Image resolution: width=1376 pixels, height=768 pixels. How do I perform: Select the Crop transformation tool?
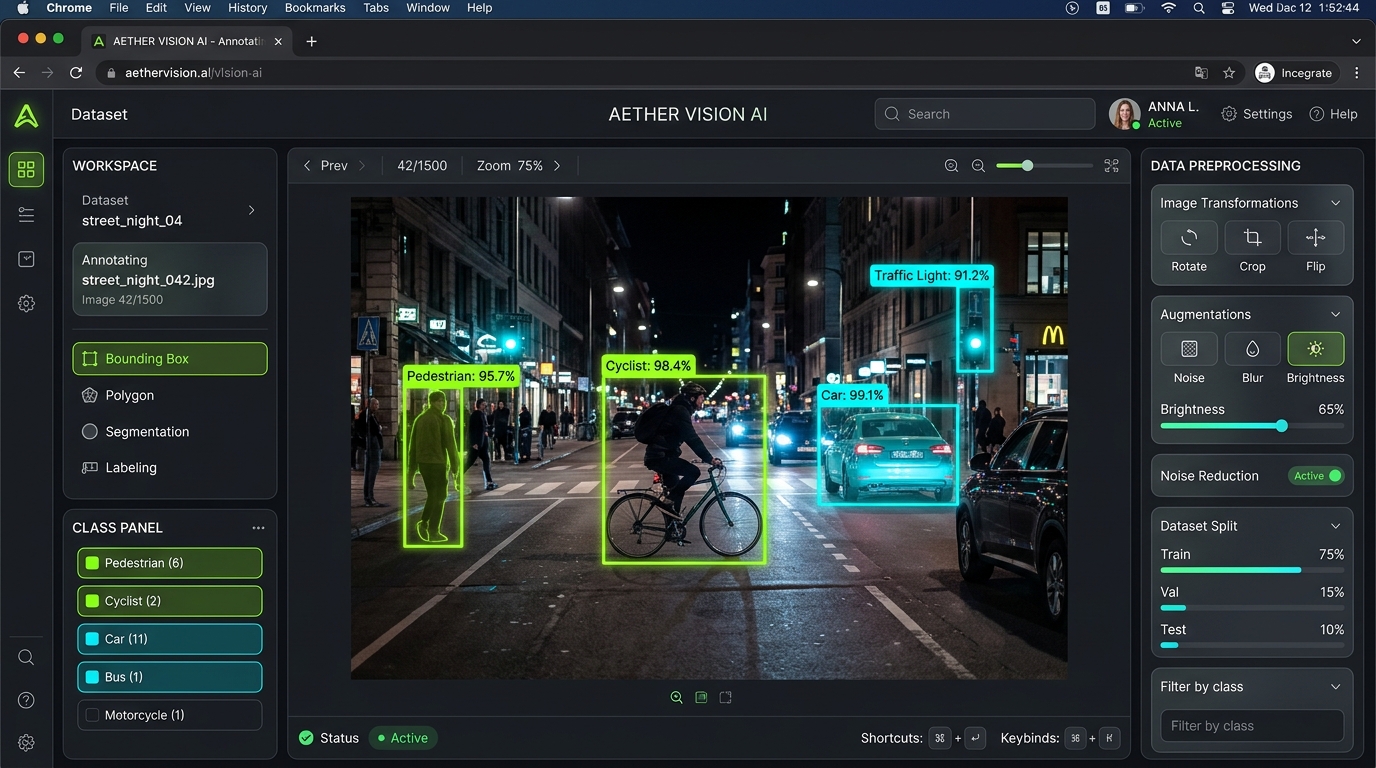[1252, 238]
